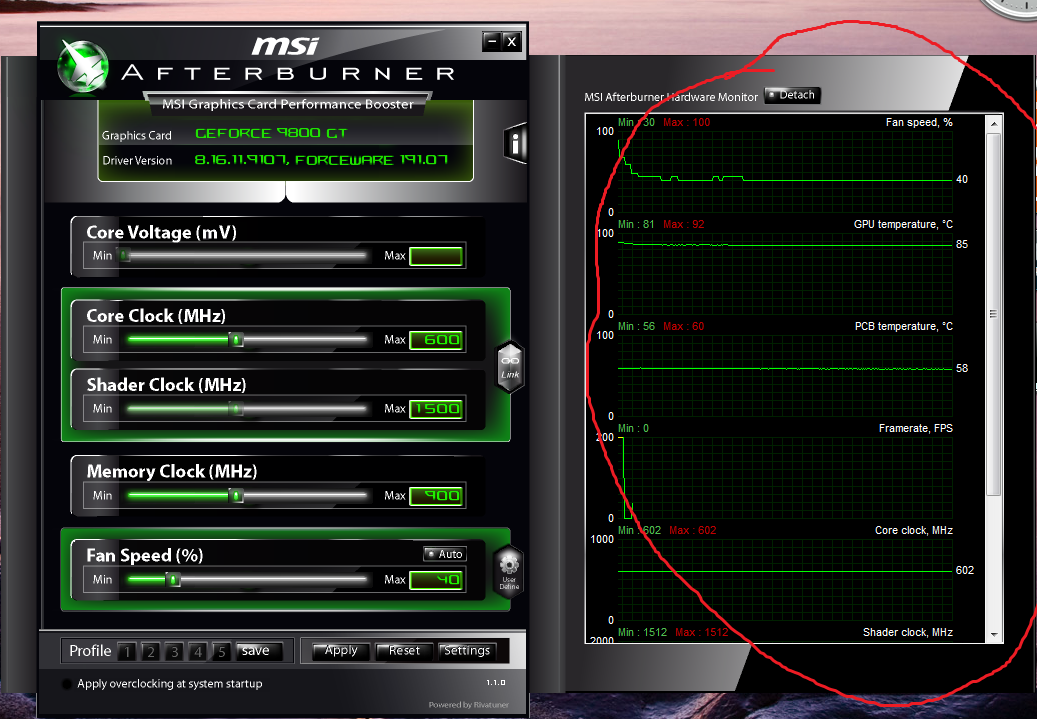The image size is (1037, 719).
Task: Detach the hardware monitor
Action: [792, 95]
